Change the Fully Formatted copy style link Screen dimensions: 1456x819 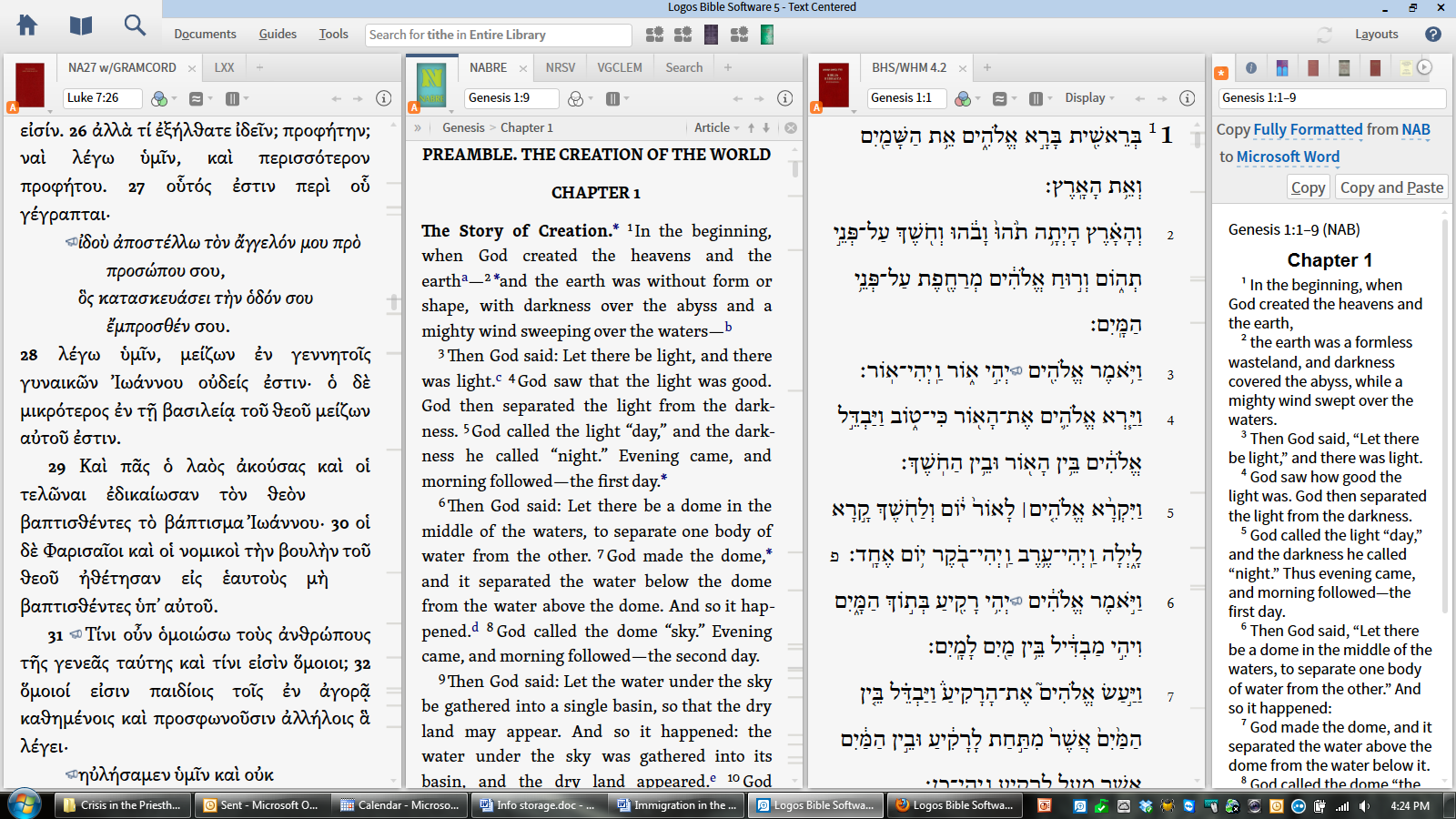[1309, 130]
